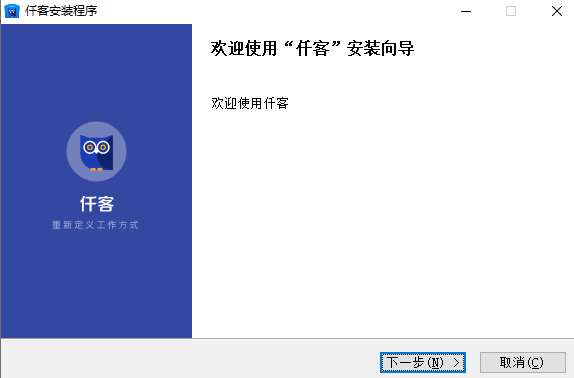Viewport: 574px width, 378px height.
Task: Click the 仟客安装程序 window title text
Action: 61,11
